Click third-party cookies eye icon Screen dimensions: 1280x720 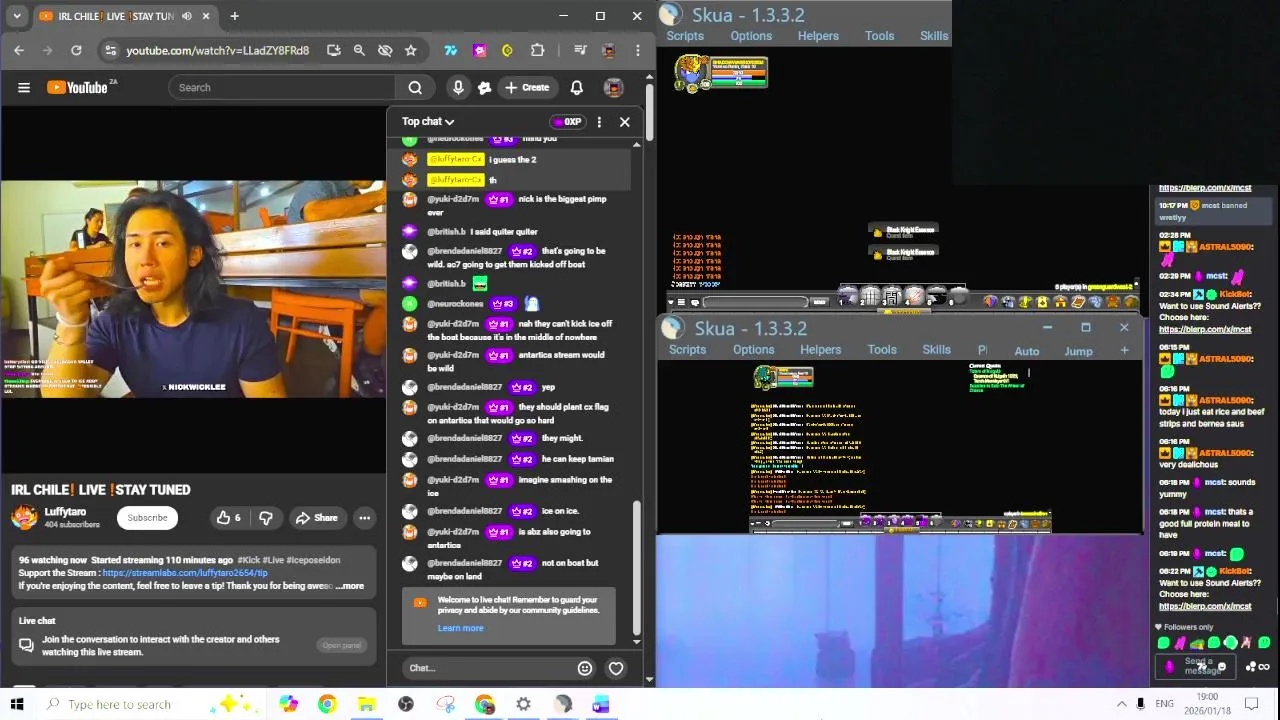pyautogui.click(x=385, y=50)
